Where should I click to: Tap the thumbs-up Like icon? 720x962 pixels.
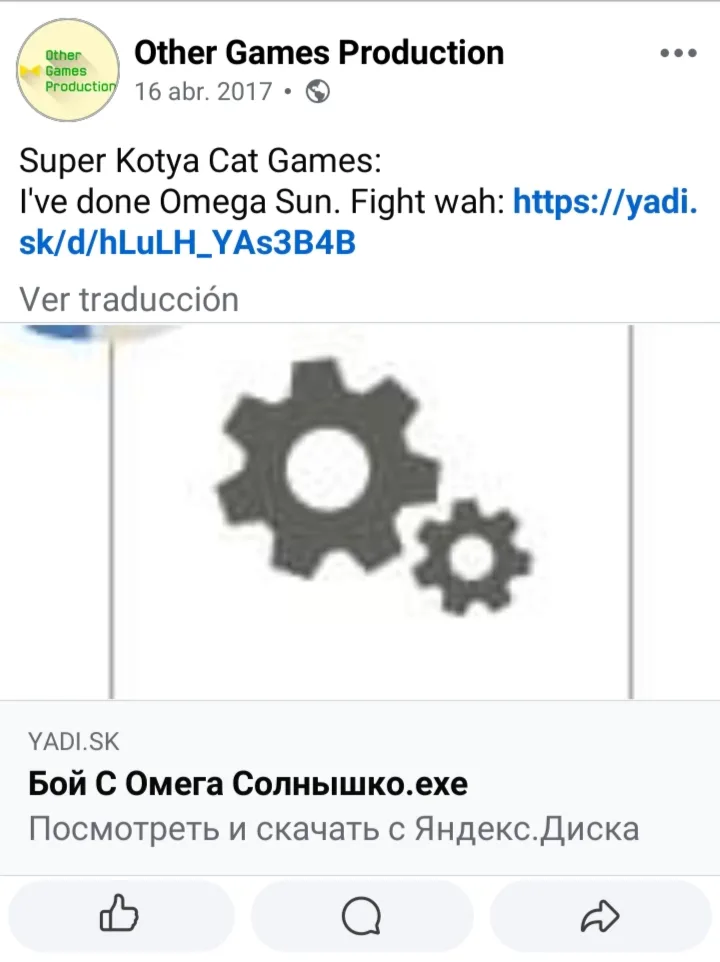pos(119,914)
